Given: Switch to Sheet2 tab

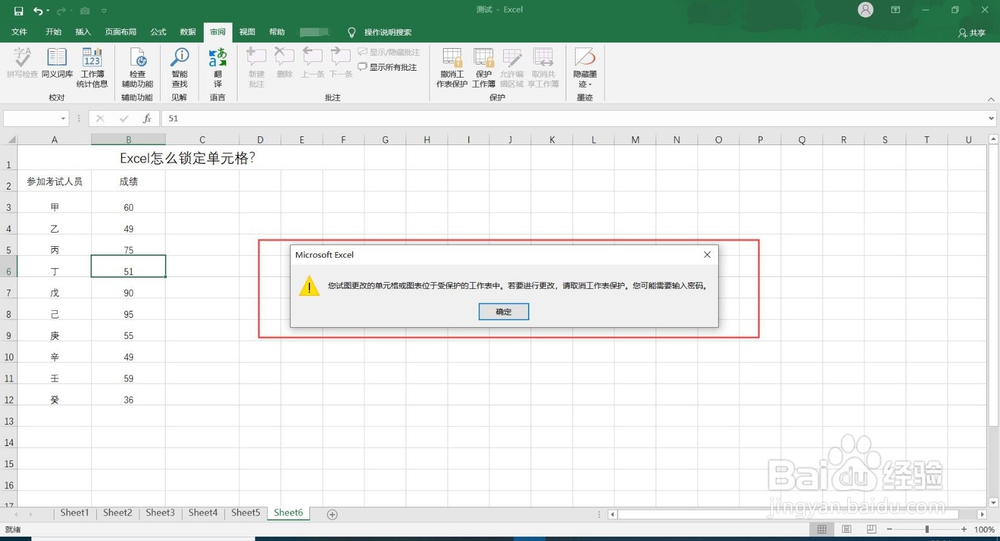Looking at the screenshot, I should point(117,513).
